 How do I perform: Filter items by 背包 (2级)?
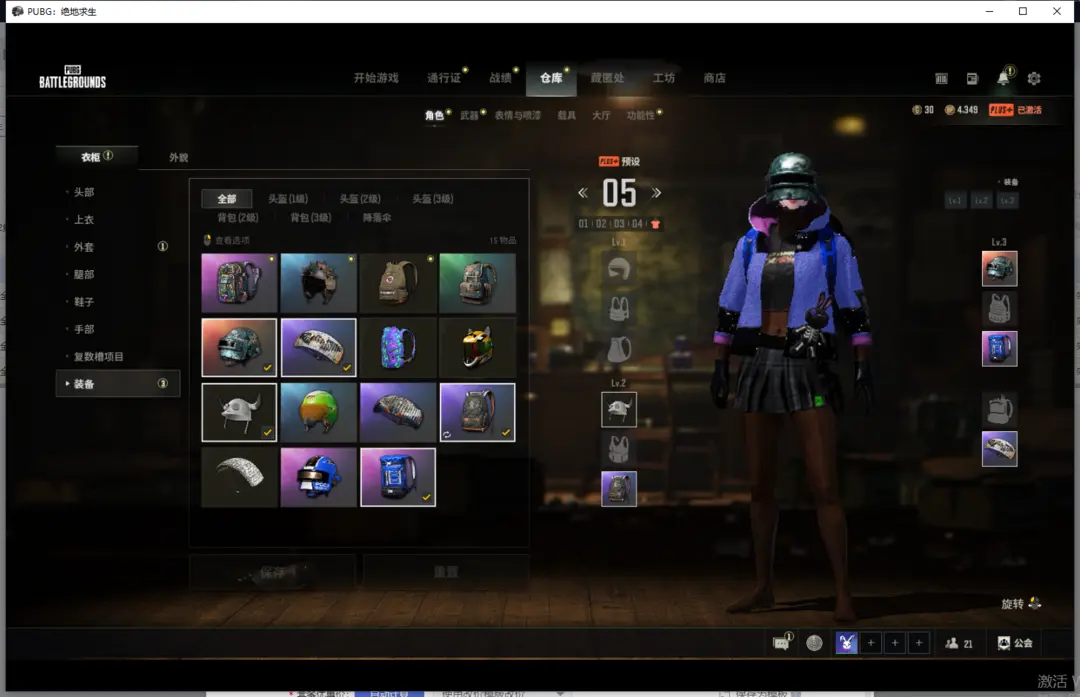238,218
